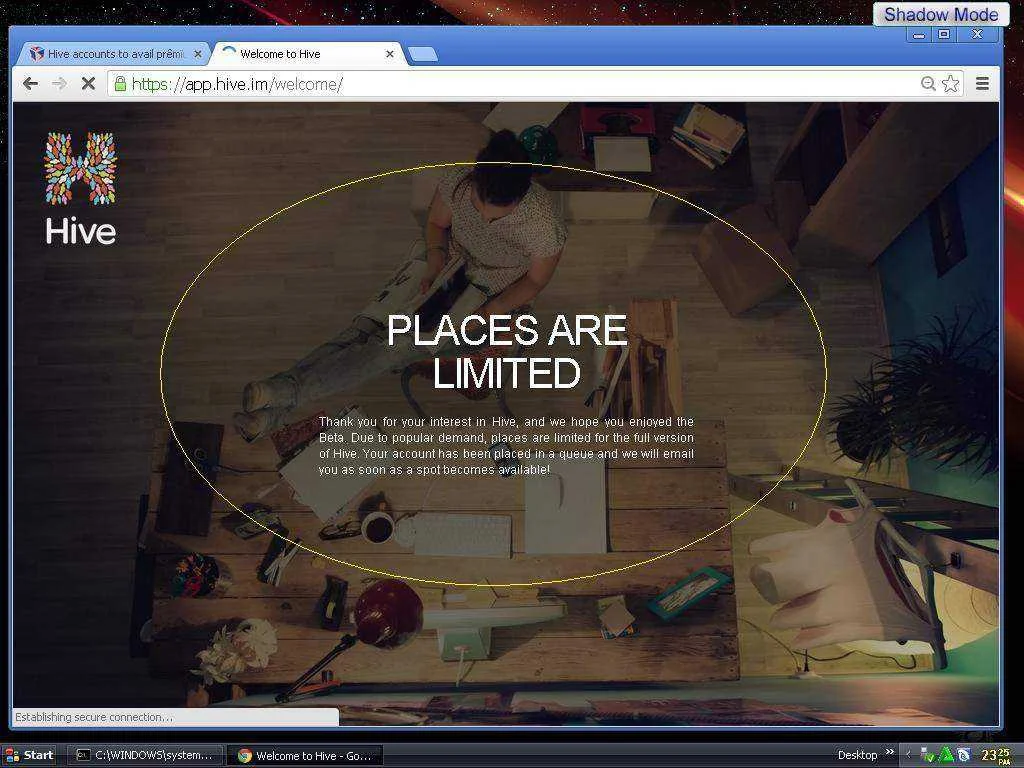
Task: Open the Windows Start menu
Action: pyautogui.click(x=29, y=756)
